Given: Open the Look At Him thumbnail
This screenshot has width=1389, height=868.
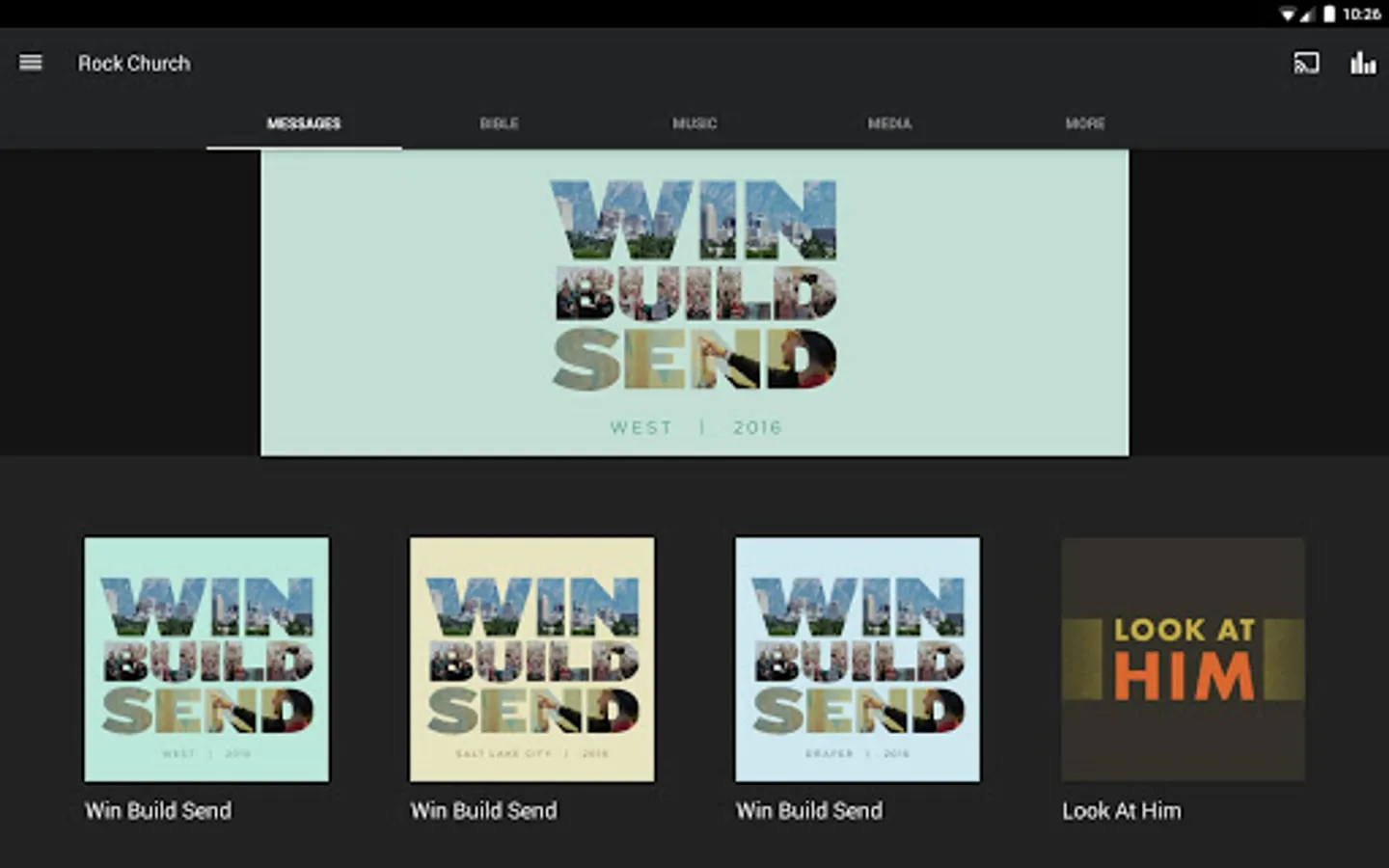Looking at the screenshot, I should click(1184, 660).
